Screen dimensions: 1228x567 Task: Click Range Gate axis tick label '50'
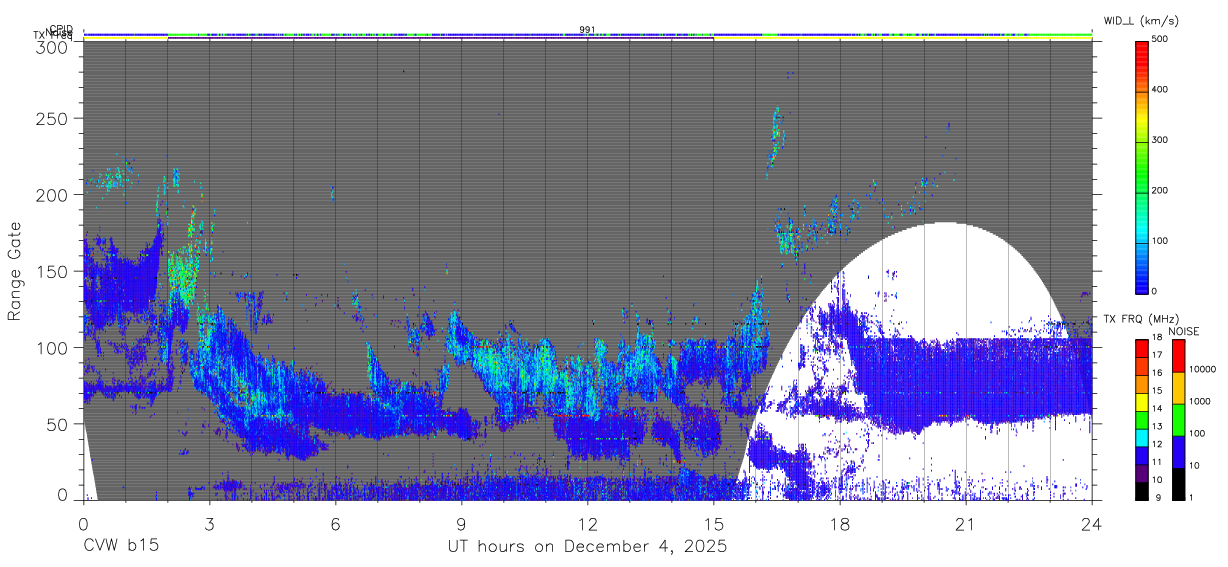tap(57, 424)
